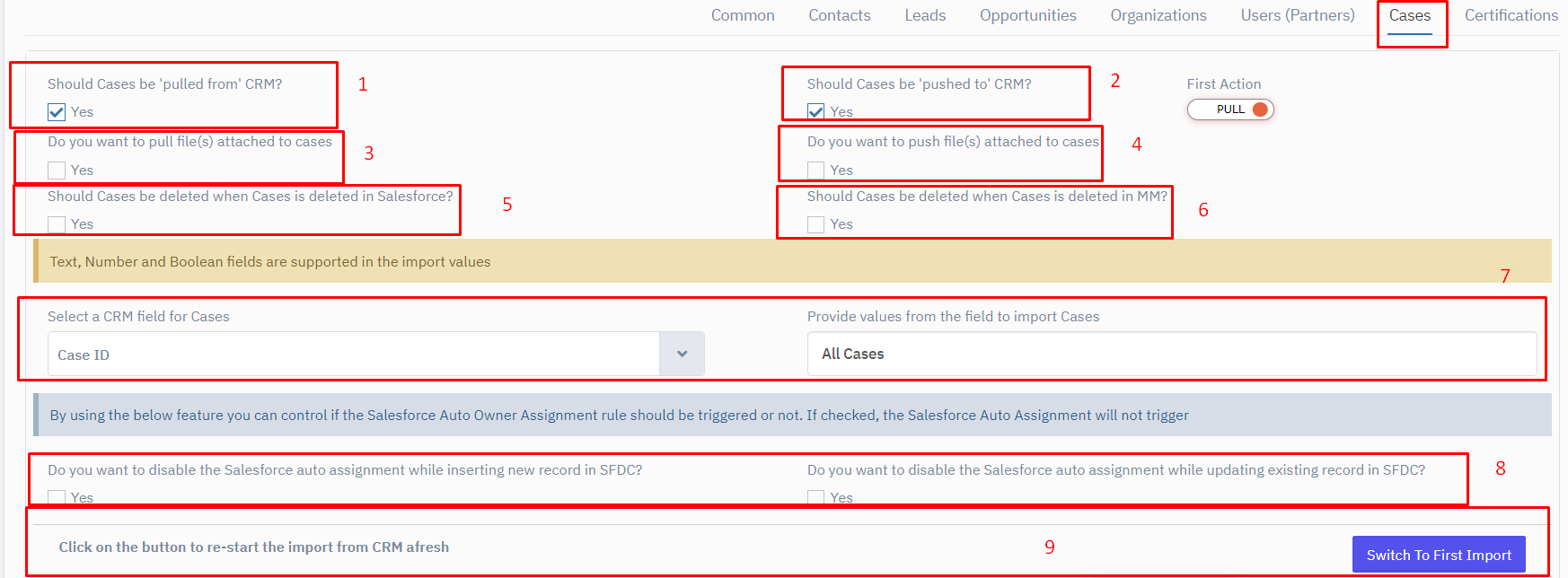Uncheck 'pushed to' CRM Yes checkbox

tap(815, 112)
